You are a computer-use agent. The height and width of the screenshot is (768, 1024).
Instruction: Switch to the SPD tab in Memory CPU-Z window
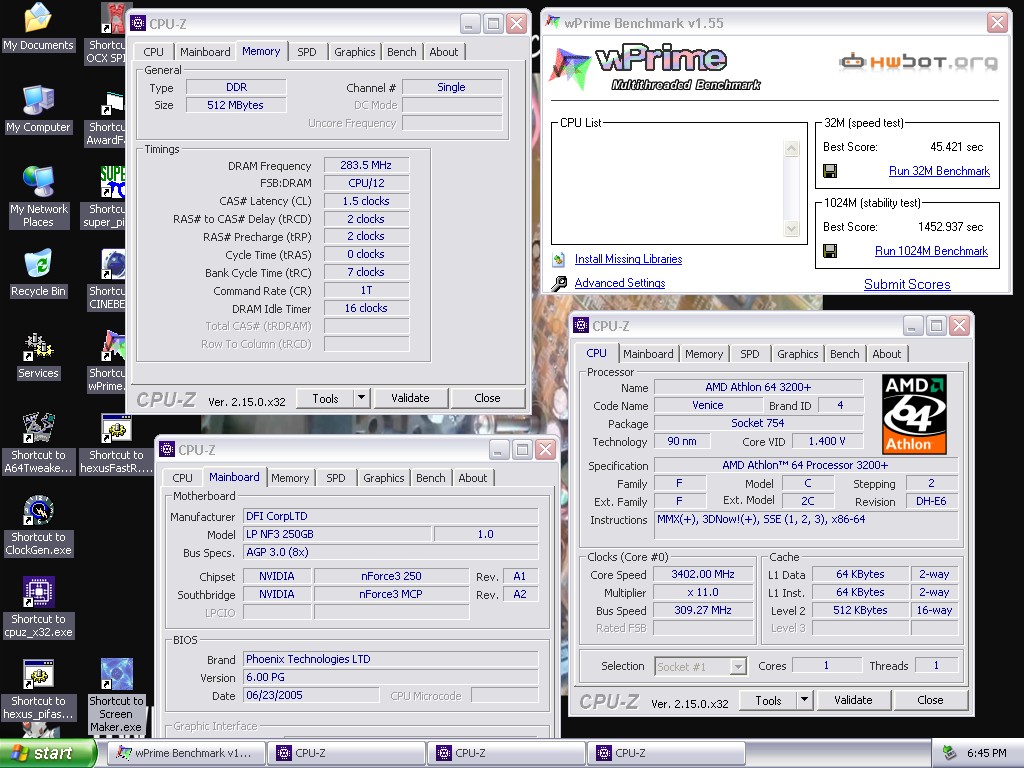[x=307, y=52]
